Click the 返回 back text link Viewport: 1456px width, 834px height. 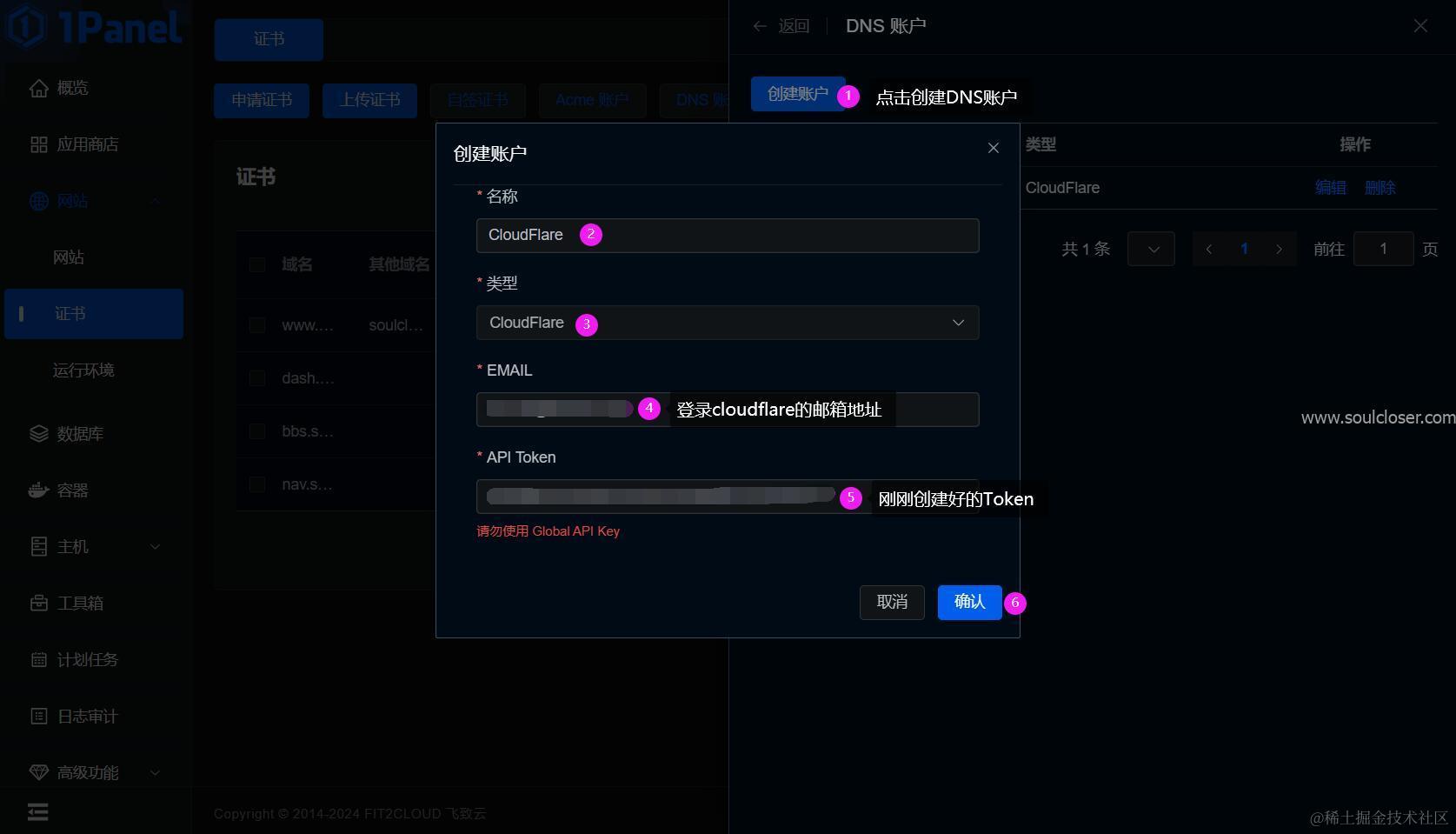tap(793, 26)
